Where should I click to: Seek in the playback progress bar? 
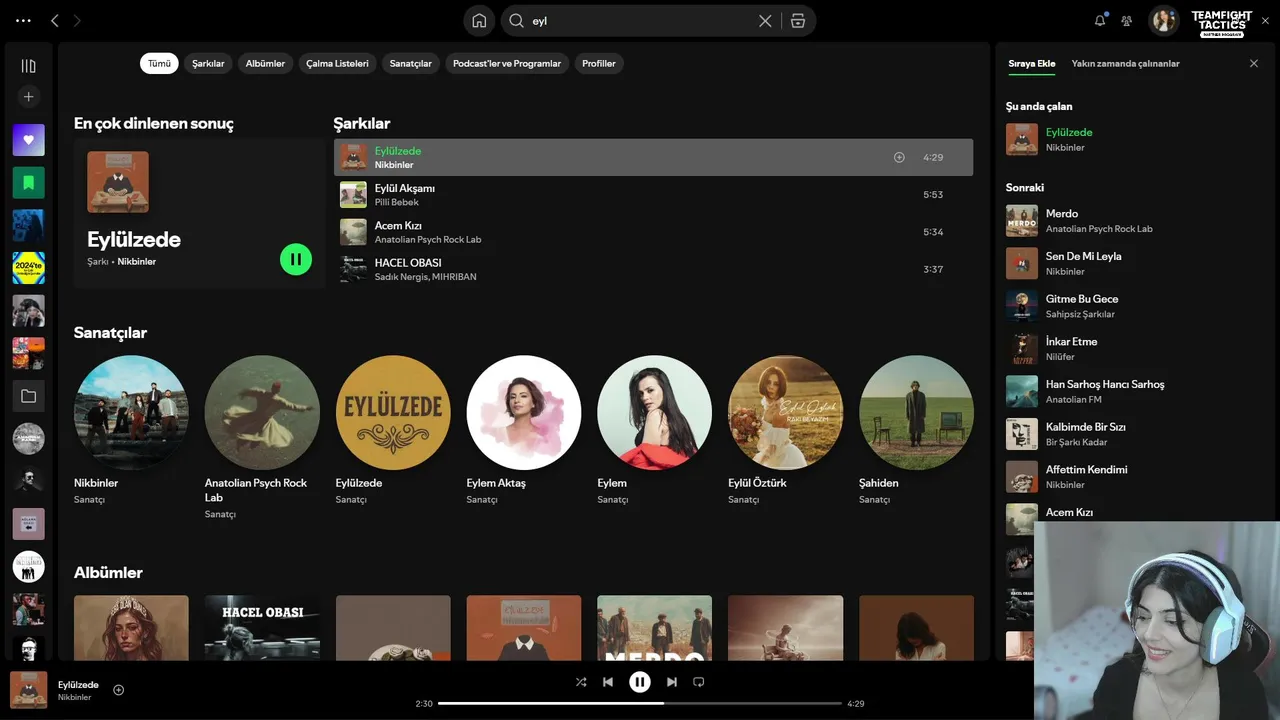[640, 703]
